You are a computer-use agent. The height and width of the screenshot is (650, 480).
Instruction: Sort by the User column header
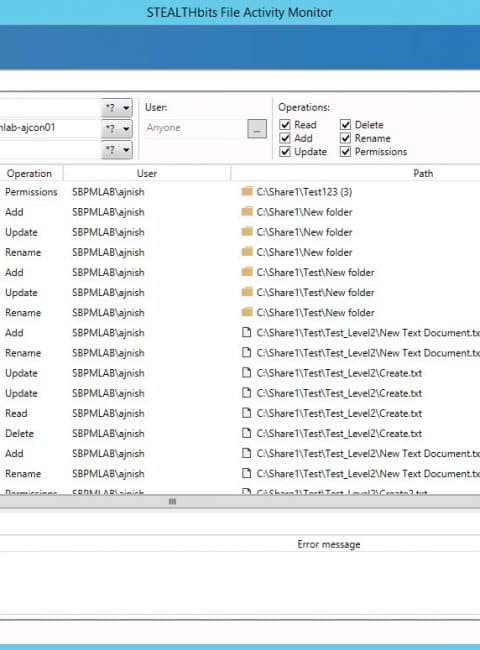pos(147,173)
